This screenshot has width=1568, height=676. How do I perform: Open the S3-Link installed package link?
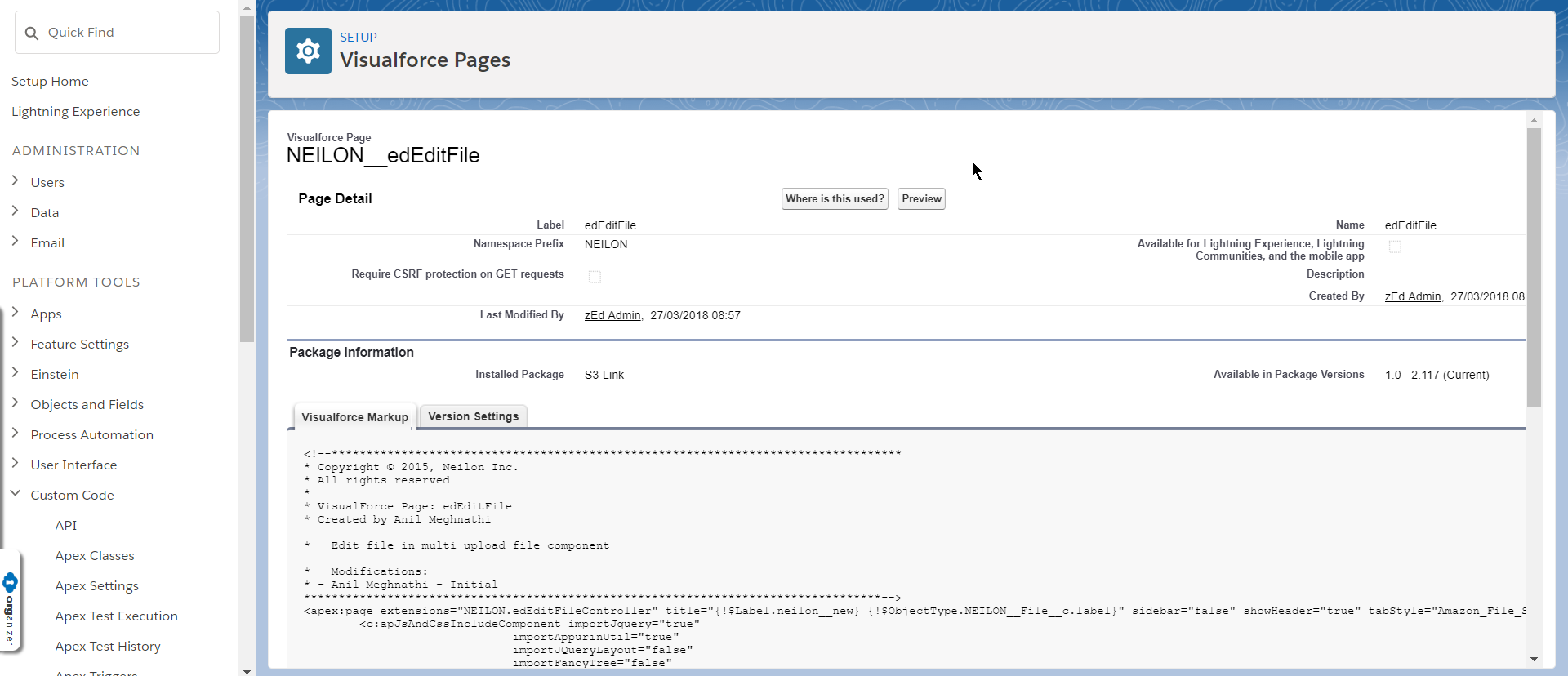(x=604, y=375)
